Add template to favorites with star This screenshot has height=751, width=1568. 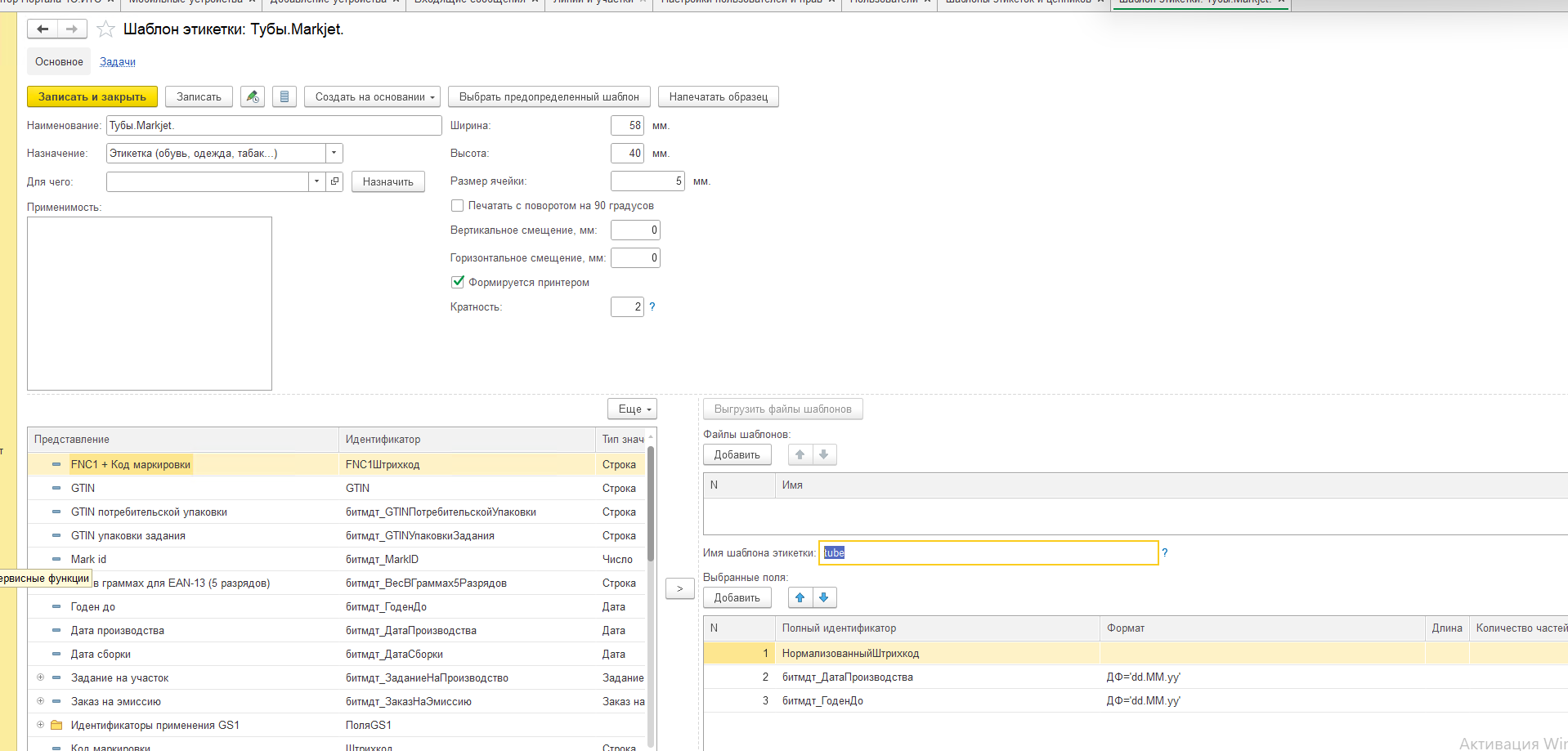pyautogui.click(x=105, y=29)
